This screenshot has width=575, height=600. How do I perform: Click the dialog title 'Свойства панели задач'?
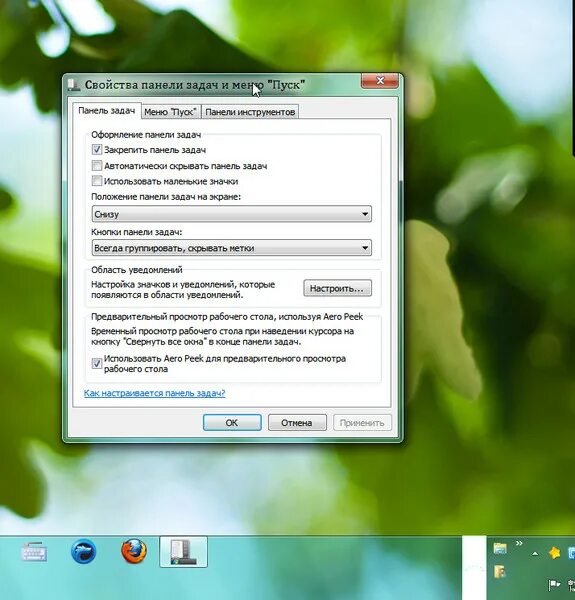click(x=195, y=85)
